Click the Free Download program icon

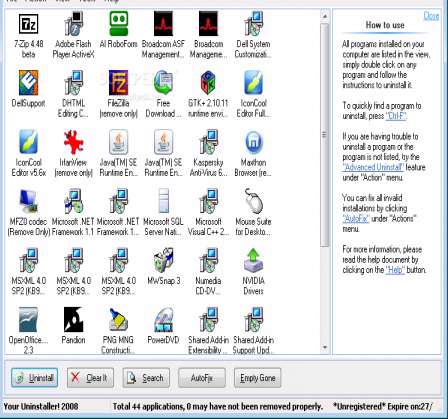pos(163,83)
